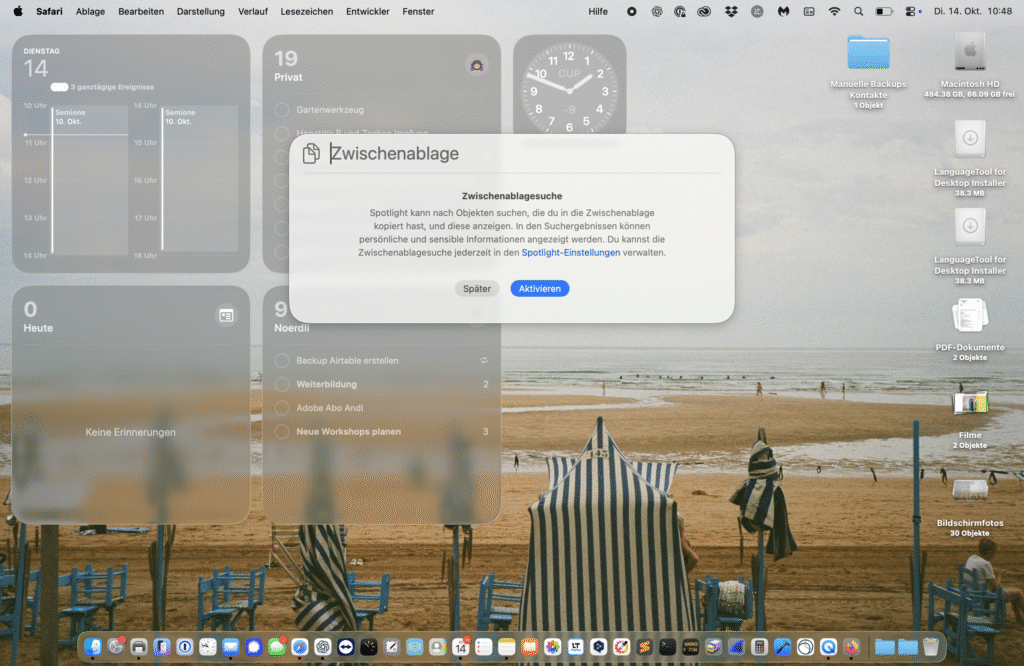Expand Neue Workshops planen subtasks count
This screenshot has width=1024, height=666.
pyautogui.click(x=485, y=432)
